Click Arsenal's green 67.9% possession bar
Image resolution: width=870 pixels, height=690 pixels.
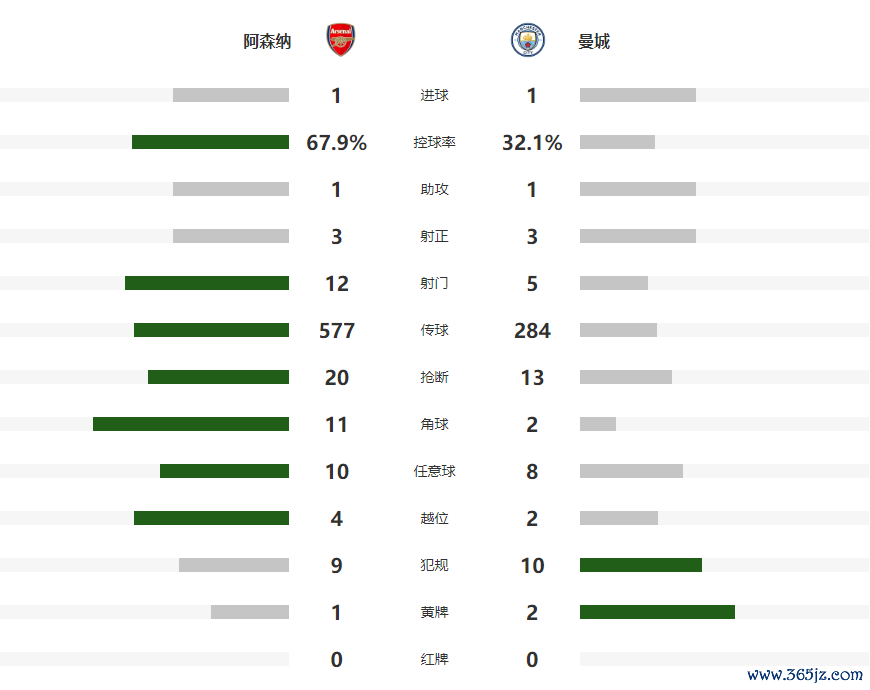[210, 142]
